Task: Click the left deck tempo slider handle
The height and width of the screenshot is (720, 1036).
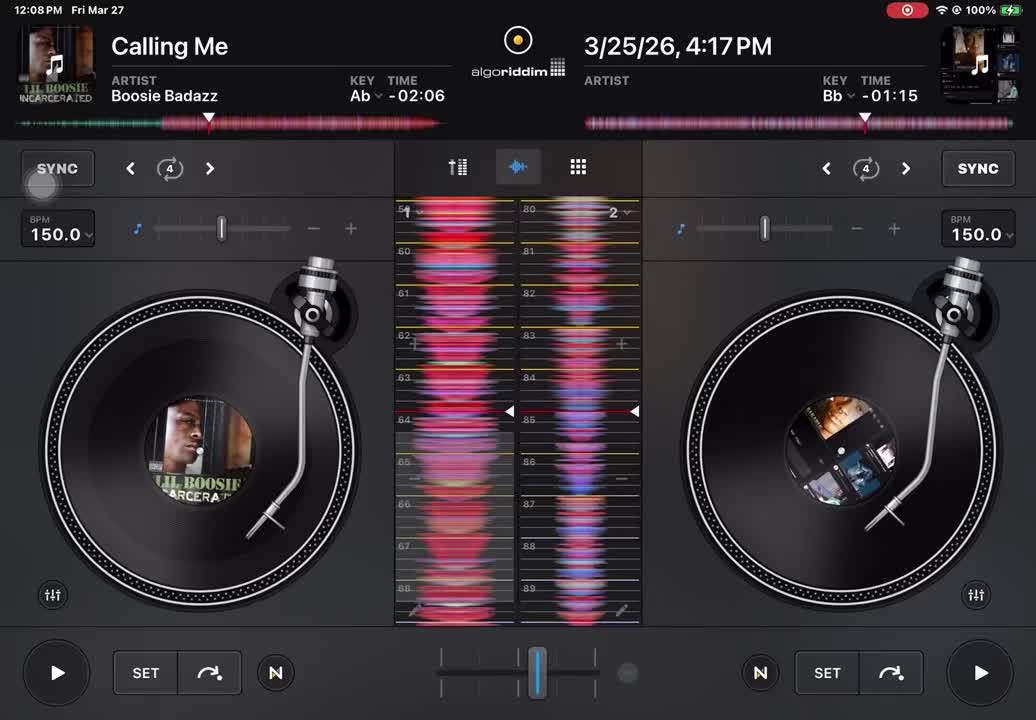Action: (x=221, y=229)
